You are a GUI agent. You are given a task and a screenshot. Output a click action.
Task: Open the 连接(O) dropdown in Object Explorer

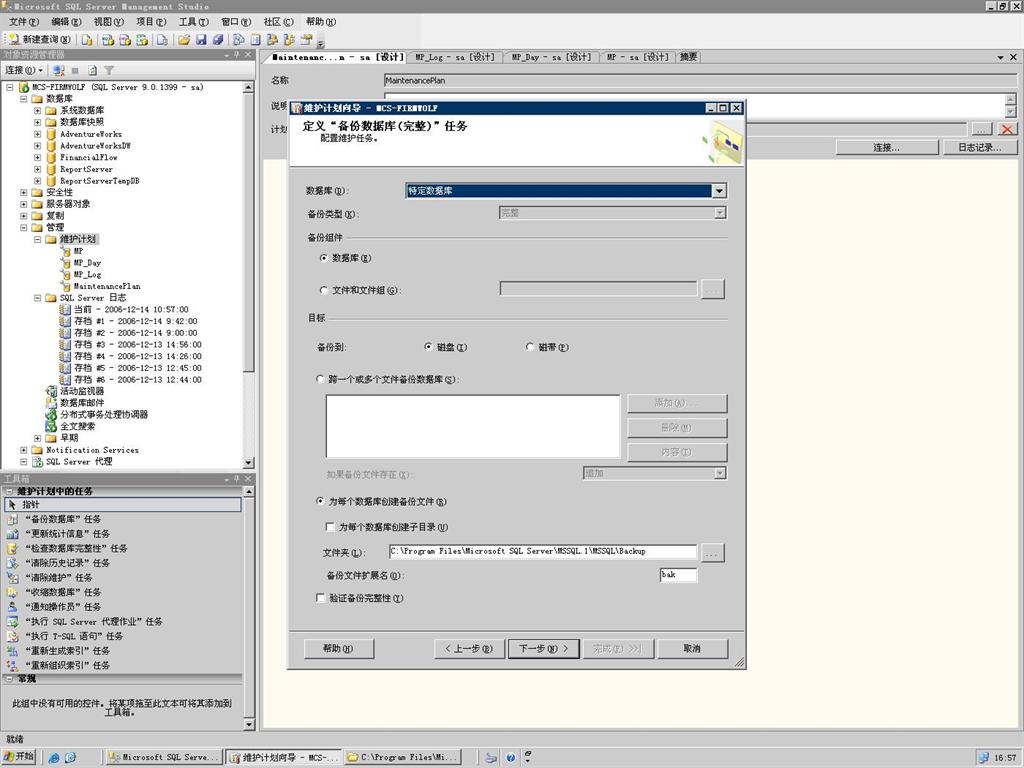pyautogui.click(x=24, y=70)
